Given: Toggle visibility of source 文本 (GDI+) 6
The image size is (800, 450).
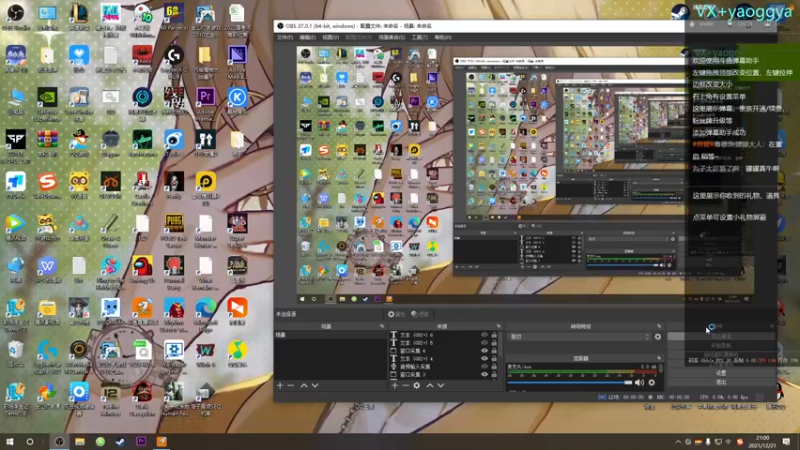Looking at the screenshot, I should point(484,335).
